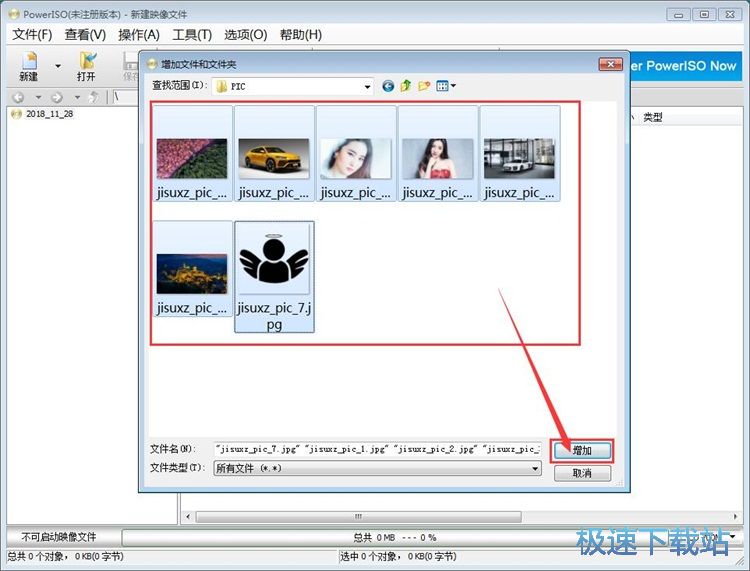Click the scrollbar left arrow
This screenshot has width=750, height=571.
tap(188, 516)
